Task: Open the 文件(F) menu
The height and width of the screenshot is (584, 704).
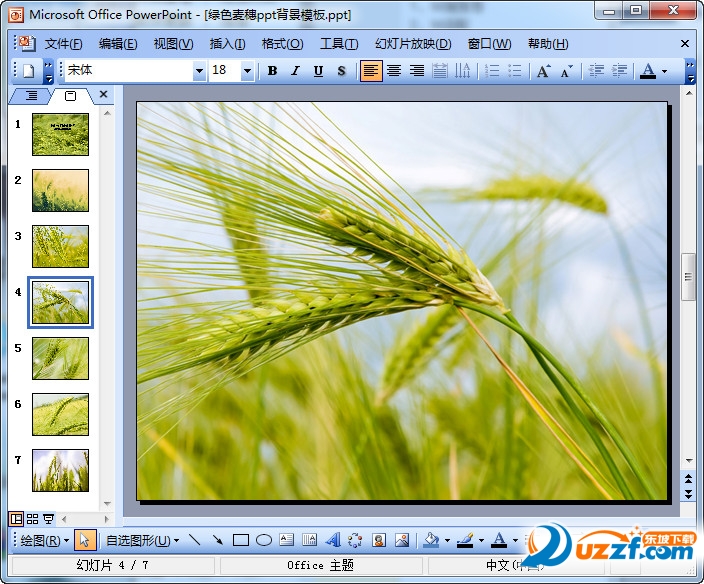Action: point(63,44)
